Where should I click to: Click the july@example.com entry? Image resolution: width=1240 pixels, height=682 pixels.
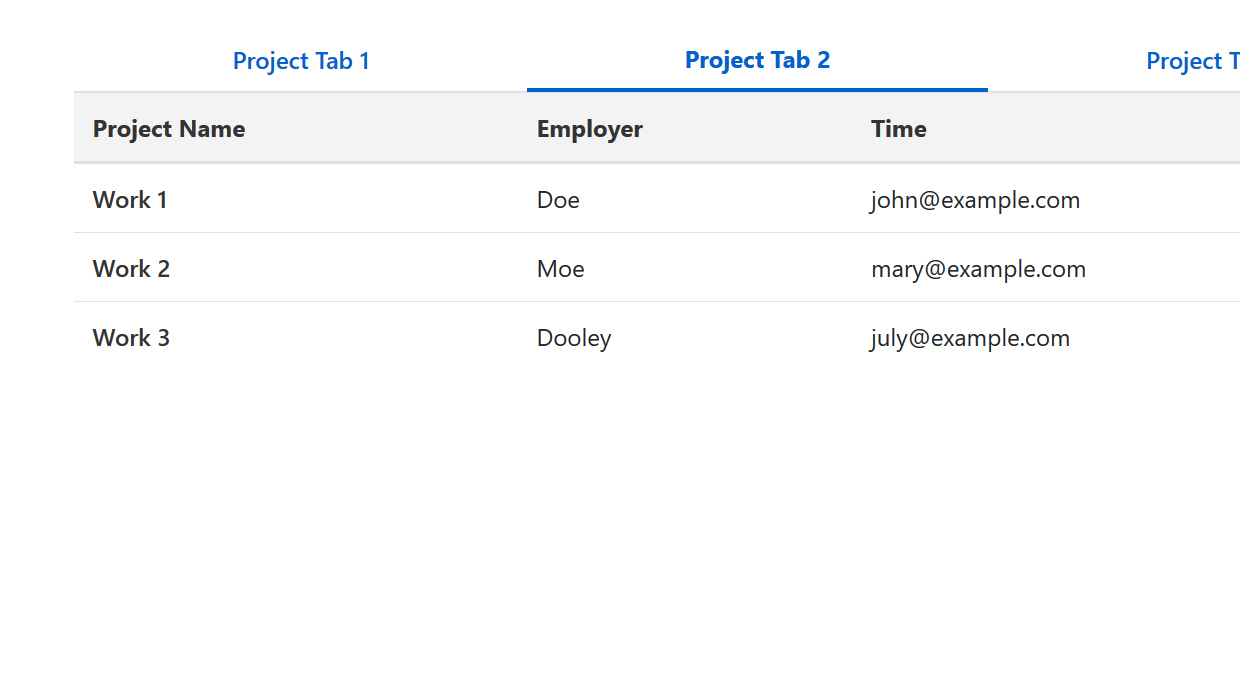coord(970,338)
